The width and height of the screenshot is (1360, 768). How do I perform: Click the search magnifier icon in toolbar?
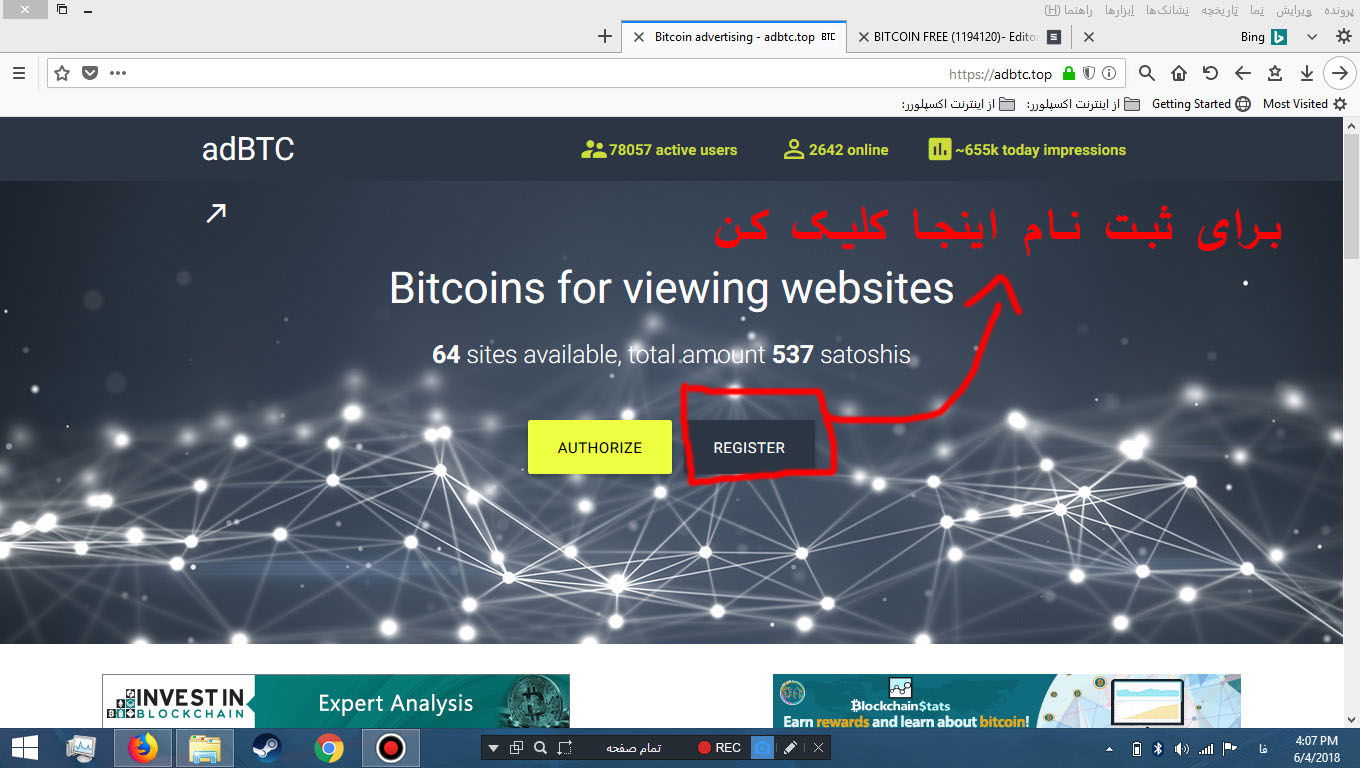tap(1147, 73)
